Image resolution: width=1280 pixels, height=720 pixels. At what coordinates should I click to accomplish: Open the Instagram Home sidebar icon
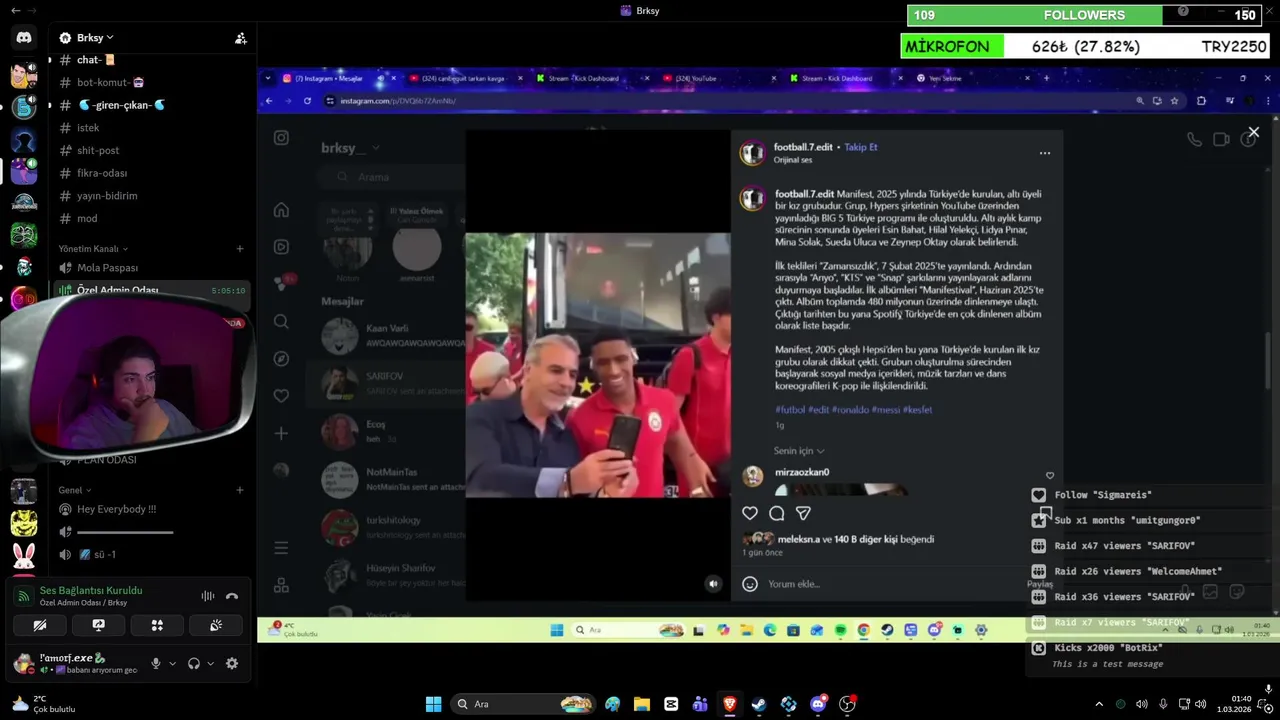[281, 210]
